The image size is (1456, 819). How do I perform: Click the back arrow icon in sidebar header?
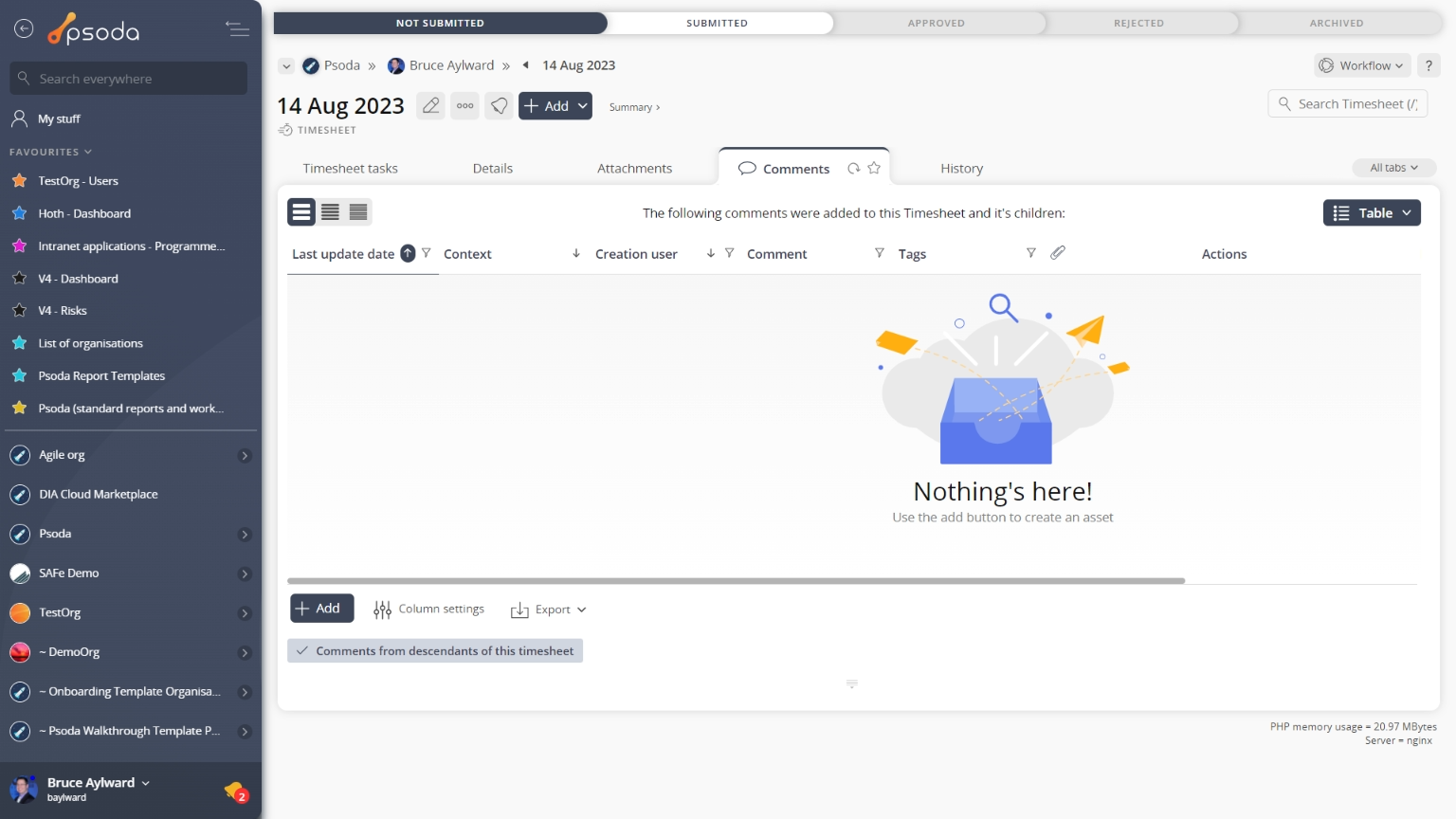pos(24,29)
